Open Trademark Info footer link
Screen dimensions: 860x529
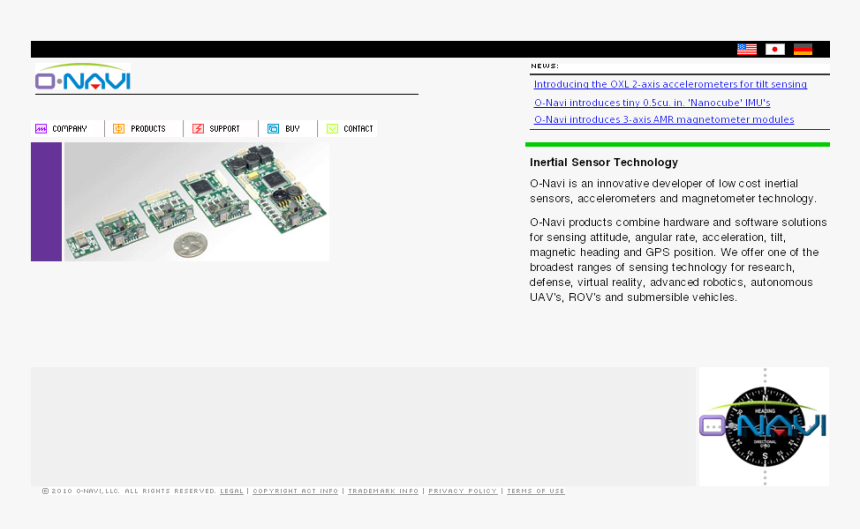(x=383, y=491)
